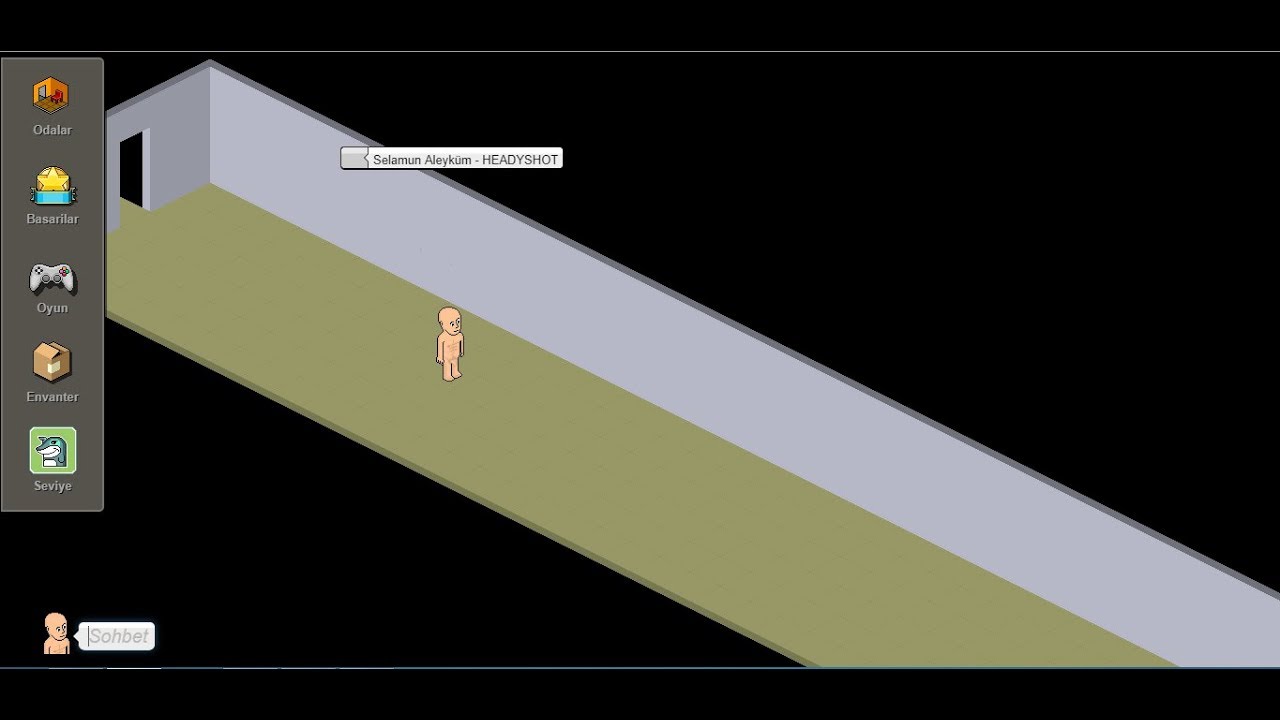Click the "Seviye" label
The height and width of the screenshot is (720, 1280).
[52, 486]
